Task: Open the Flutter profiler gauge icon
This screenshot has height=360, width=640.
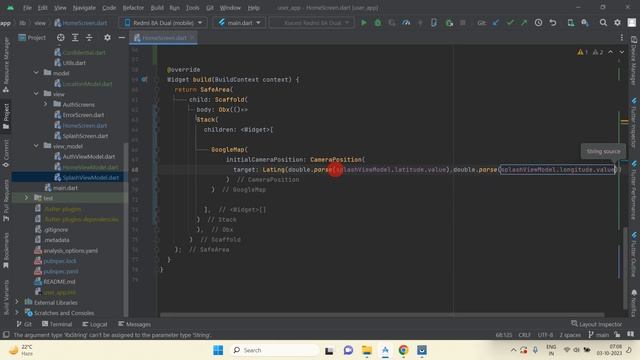Action: 406,23
